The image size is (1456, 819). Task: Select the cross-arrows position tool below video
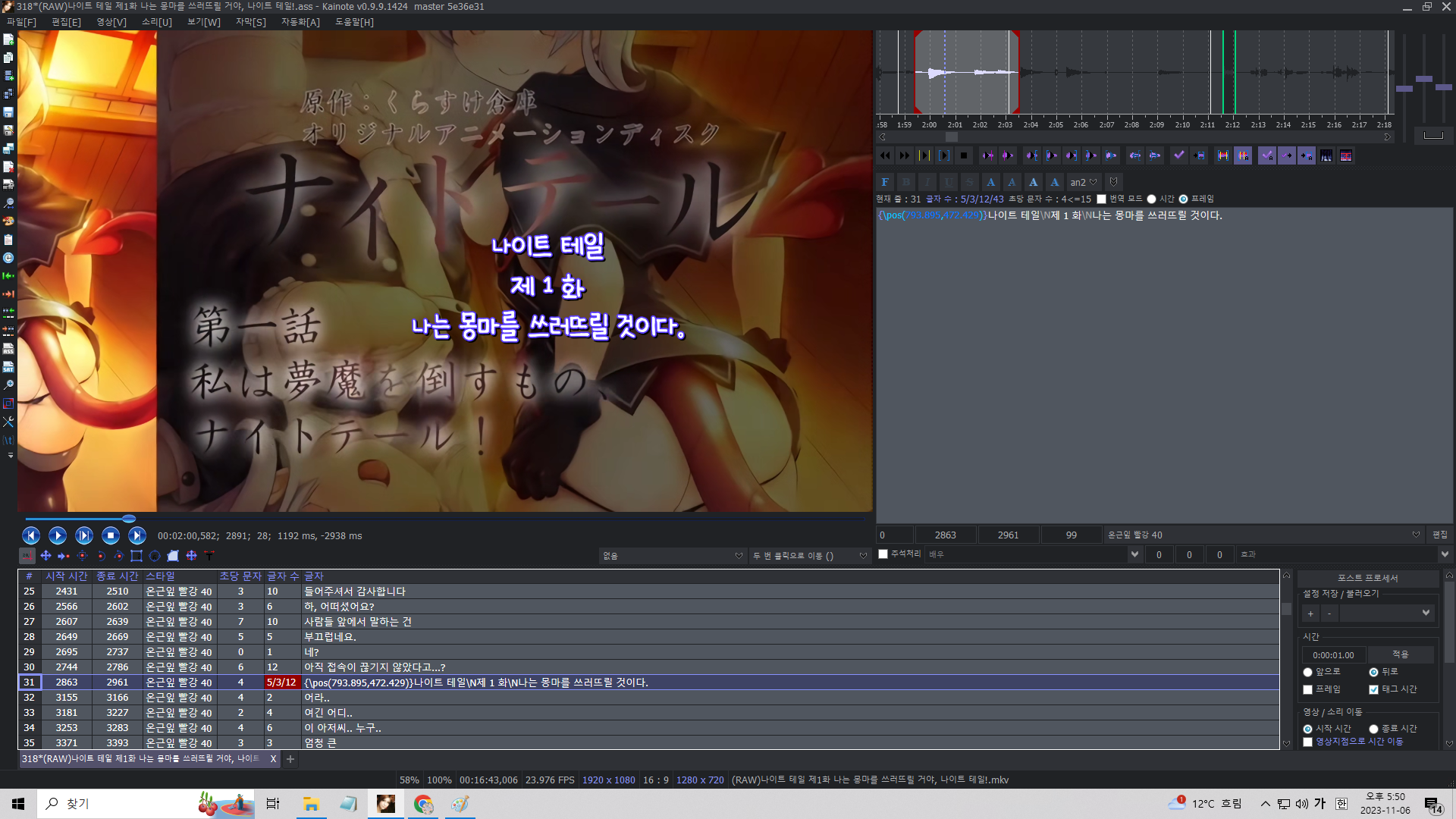[x=46, y=556]
